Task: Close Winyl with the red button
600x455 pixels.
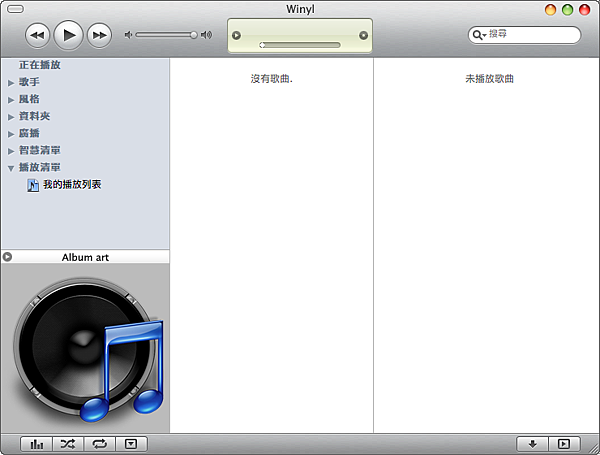Action: click(x=585, y=10)
